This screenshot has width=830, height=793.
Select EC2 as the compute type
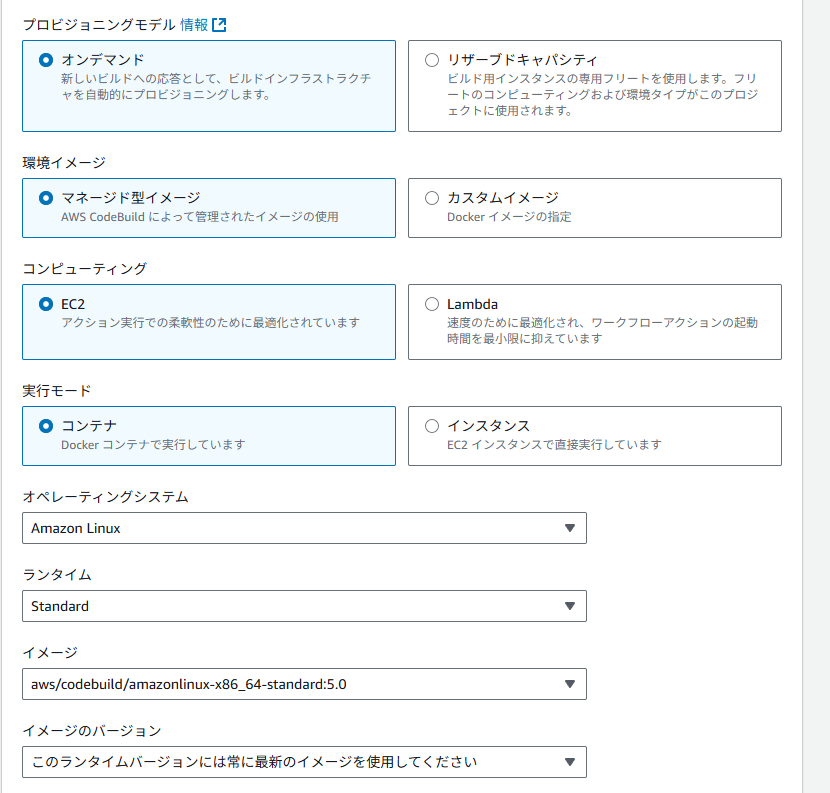point(46,304)
